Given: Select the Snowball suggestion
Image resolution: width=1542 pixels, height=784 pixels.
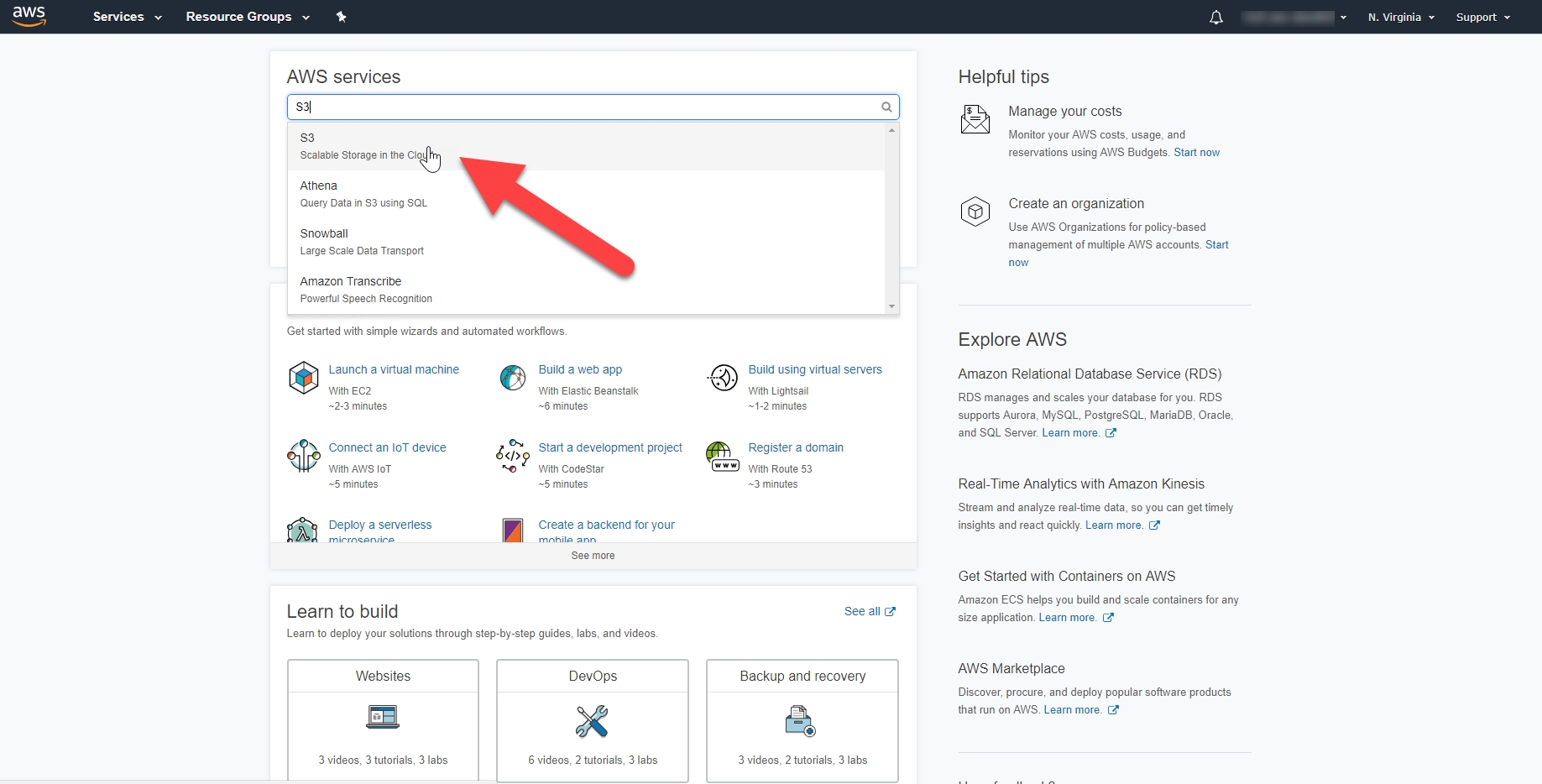Looking at the screenshot, I should (586, 242).
